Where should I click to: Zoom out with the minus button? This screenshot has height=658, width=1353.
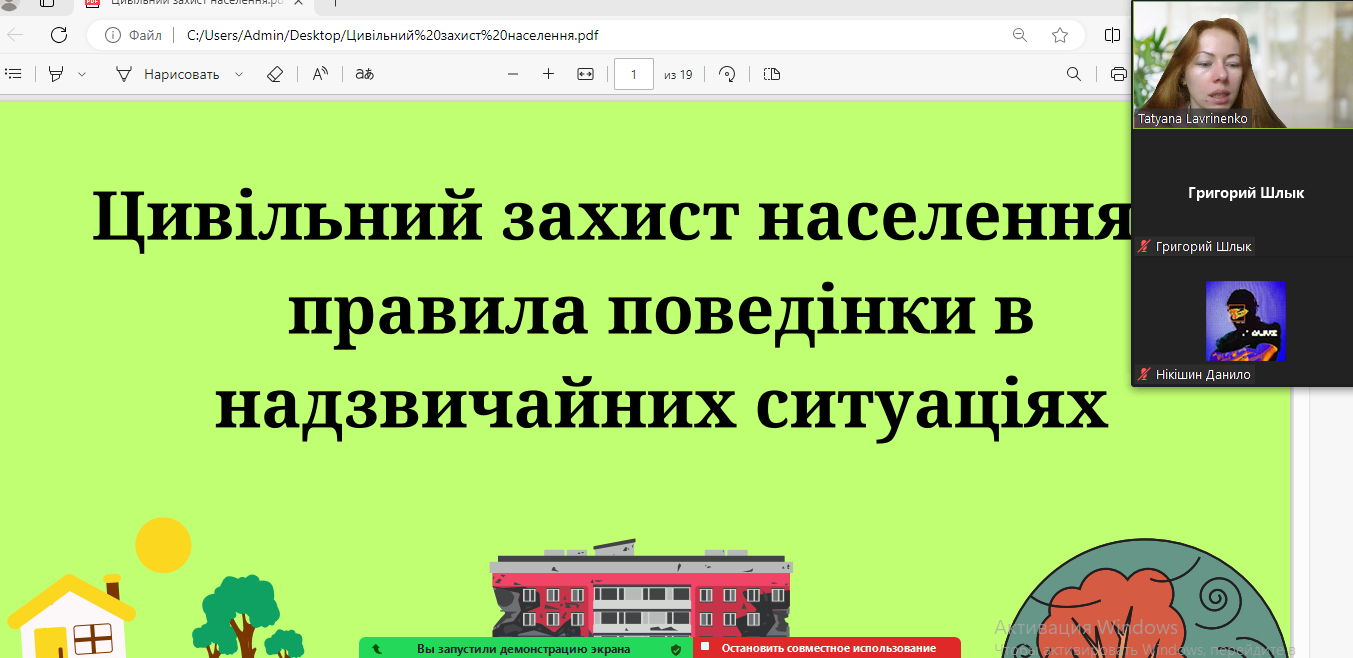click(x=513, y=74)
